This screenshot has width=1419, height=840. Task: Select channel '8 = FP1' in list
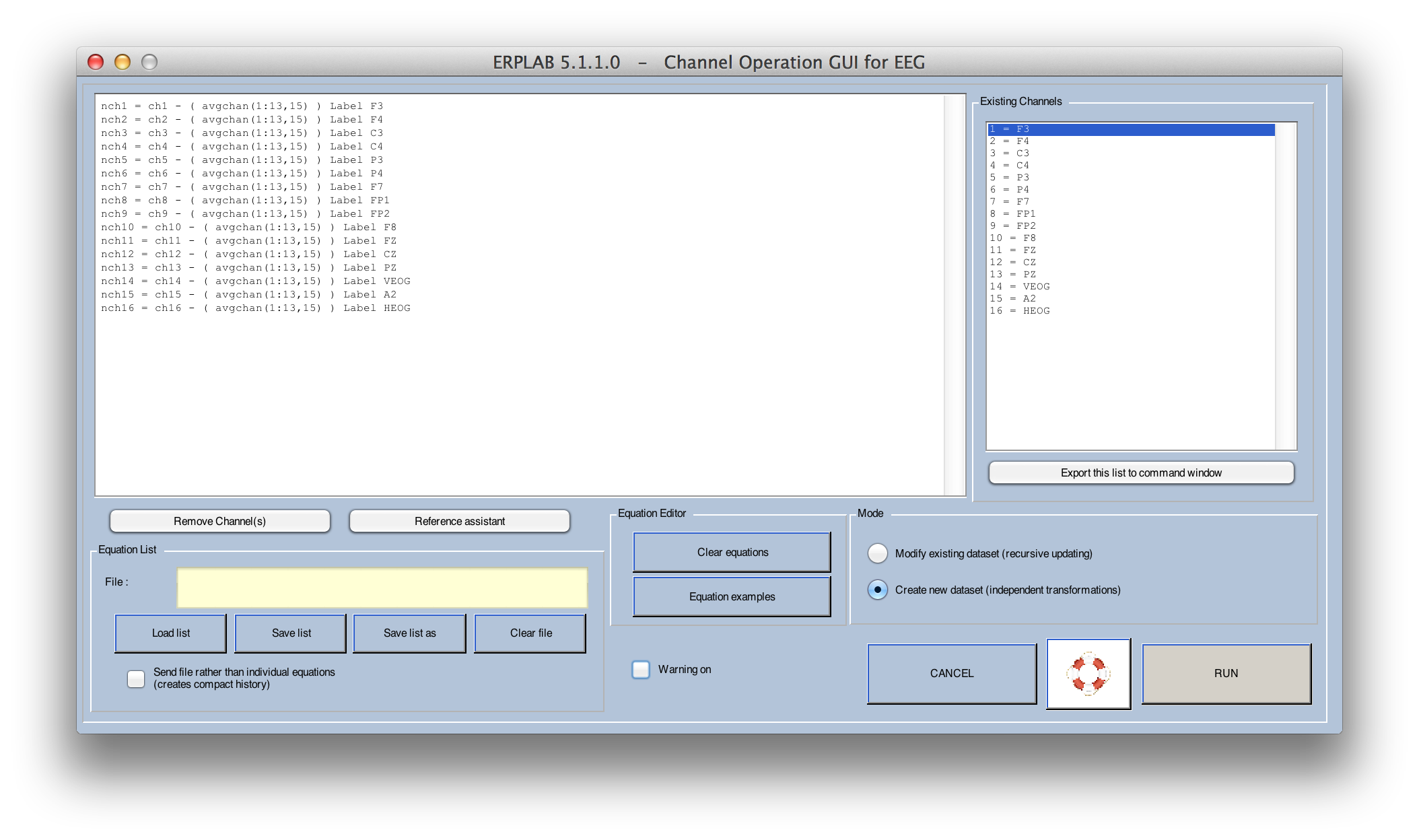point(1131,214)
